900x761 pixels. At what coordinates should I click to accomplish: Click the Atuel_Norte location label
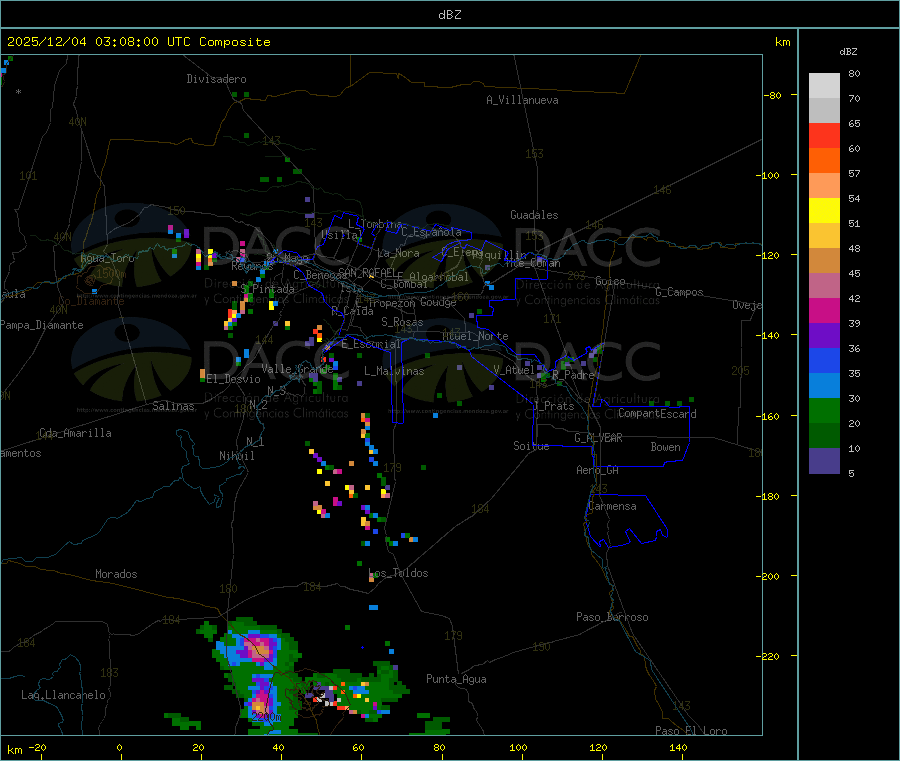coord(475,336)
